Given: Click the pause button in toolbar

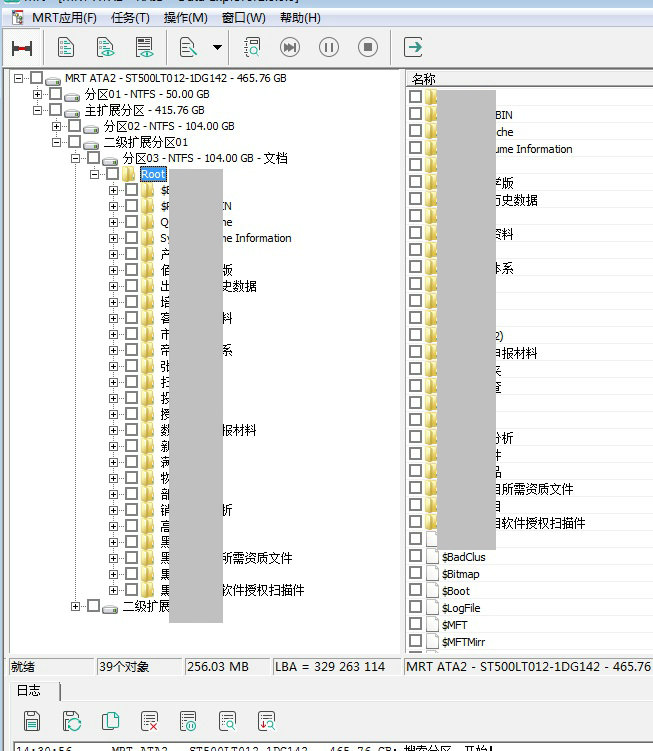Looking at the screenshot, I should [x=329, y=47].
